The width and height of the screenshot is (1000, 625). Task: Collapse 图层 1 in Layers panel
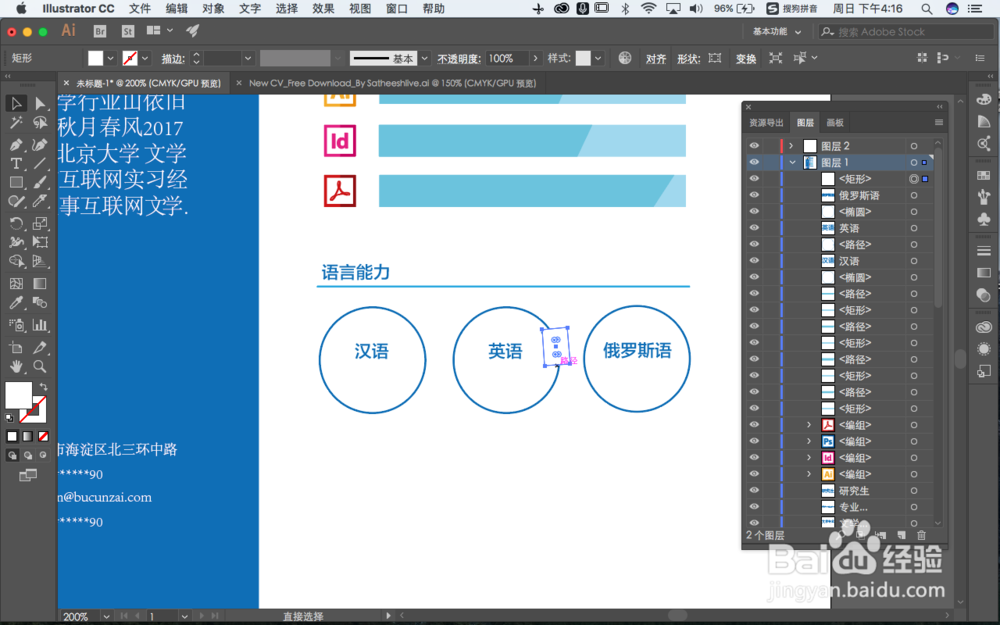tap(792, 163)
